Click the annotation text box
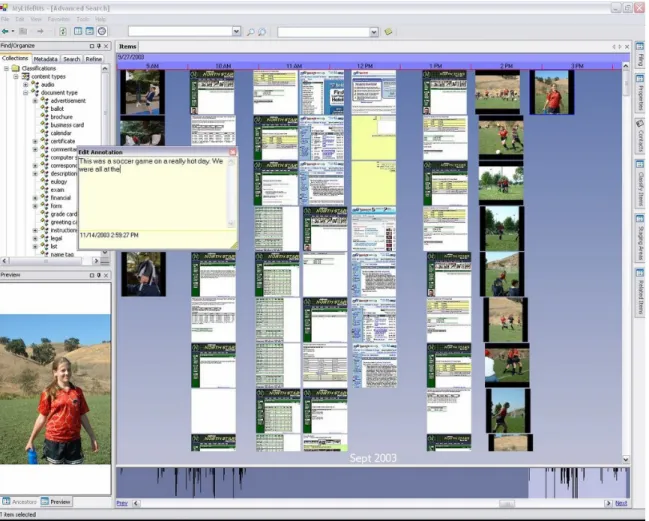Viewport: 649px width, 521px height. (152, 192)
